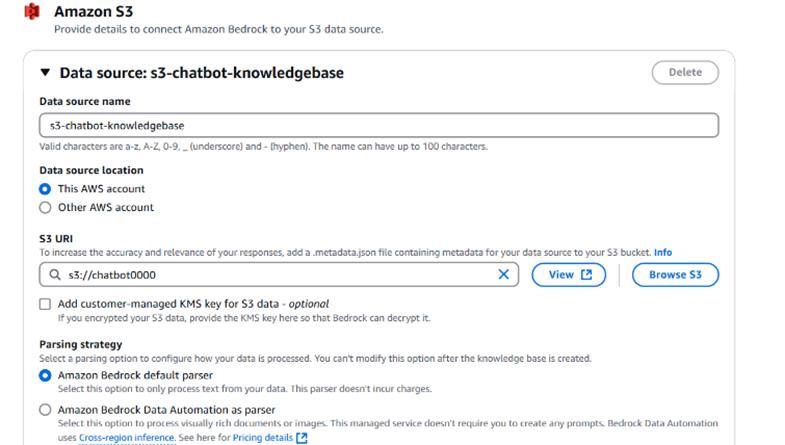Click into the S3 URI field showing s3://chatbot0000
785x445 pixels.
[x=279, y=274]
